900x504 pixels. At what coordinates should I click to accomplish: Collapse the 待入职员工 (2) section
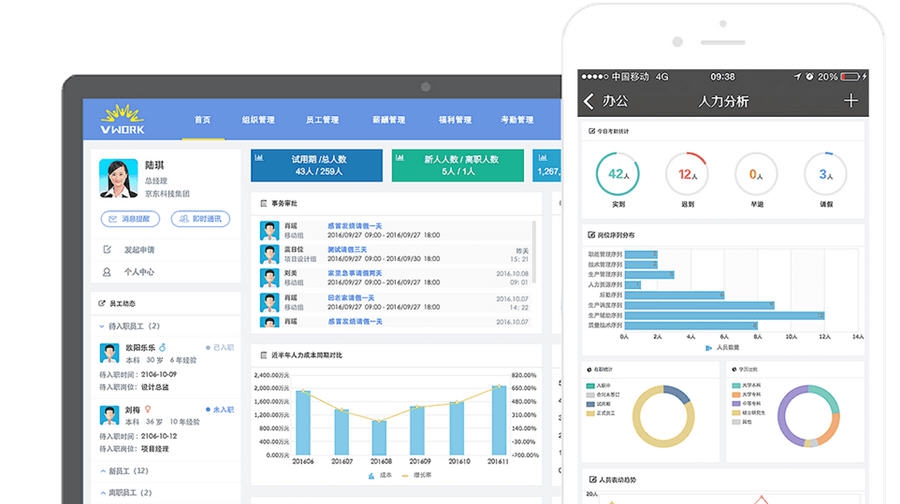click(130, 326)
